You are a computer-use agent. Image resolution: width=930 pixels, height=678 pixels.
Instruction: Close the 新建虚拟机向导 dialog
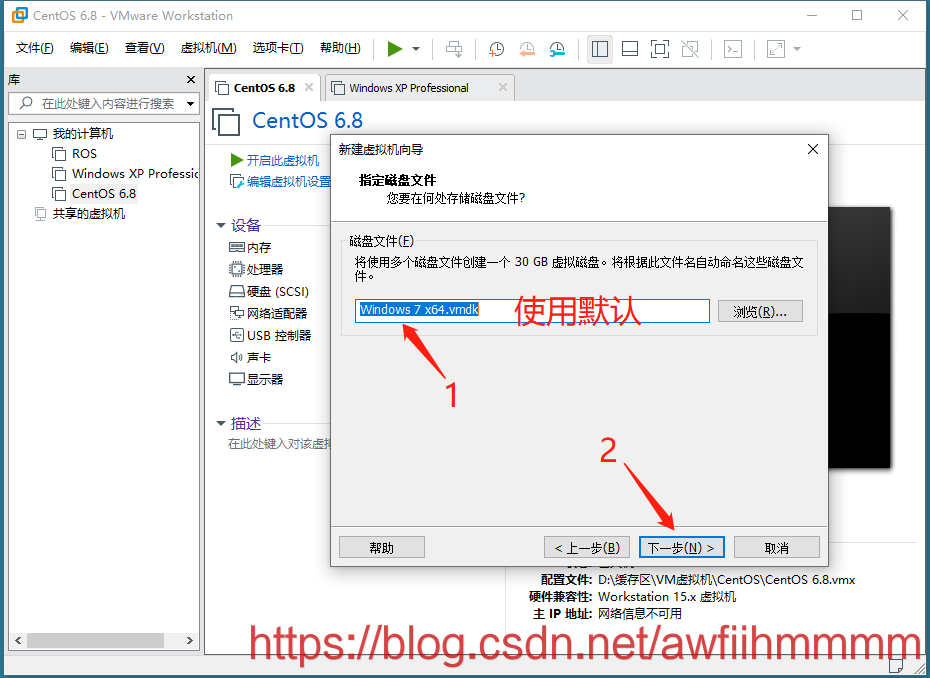[x=813, y=149]
